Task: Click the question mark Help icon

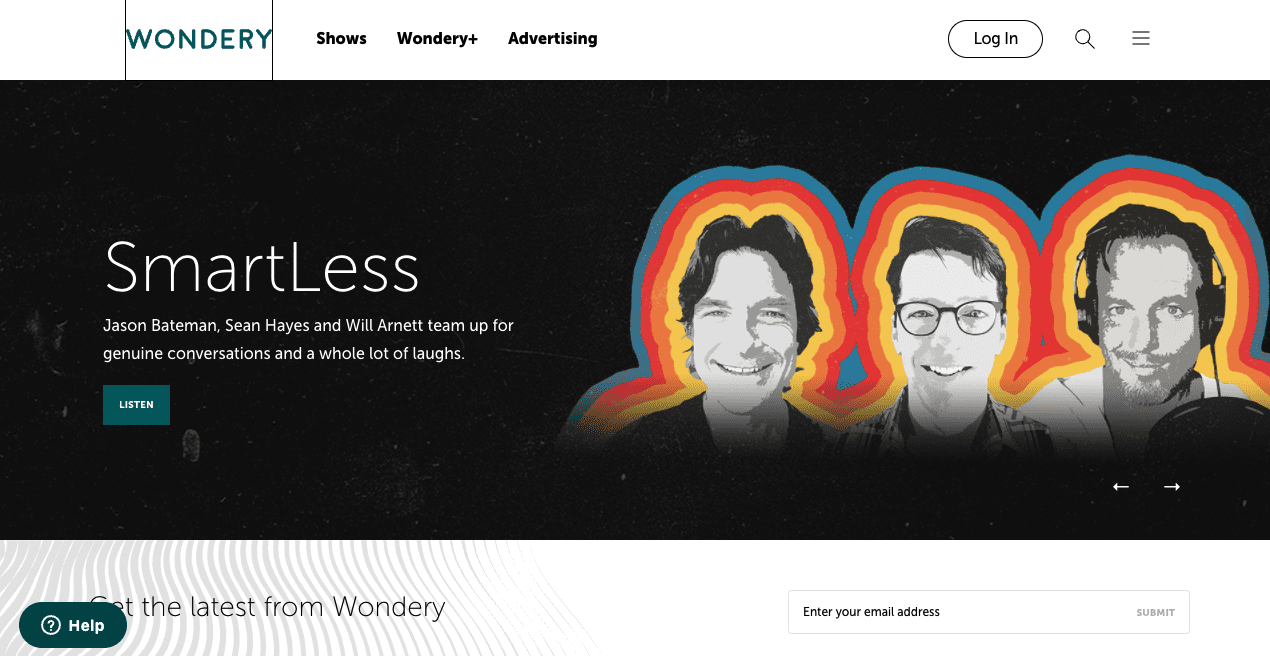Action: pyautogui.click(x=51, y=625)
